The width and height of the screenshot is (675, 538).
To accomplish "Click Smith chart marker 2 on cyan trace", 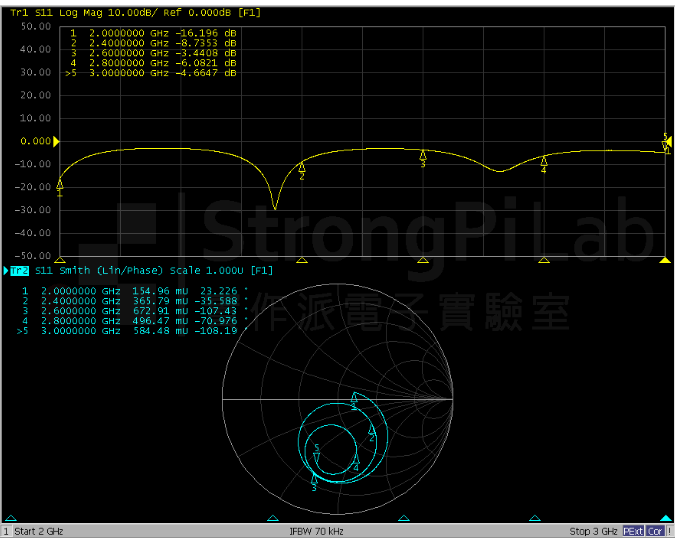I will (x=372, y=432).
